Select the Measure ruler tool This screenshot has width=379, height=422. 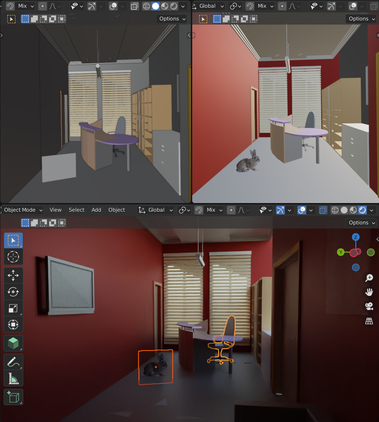[13, 378]
